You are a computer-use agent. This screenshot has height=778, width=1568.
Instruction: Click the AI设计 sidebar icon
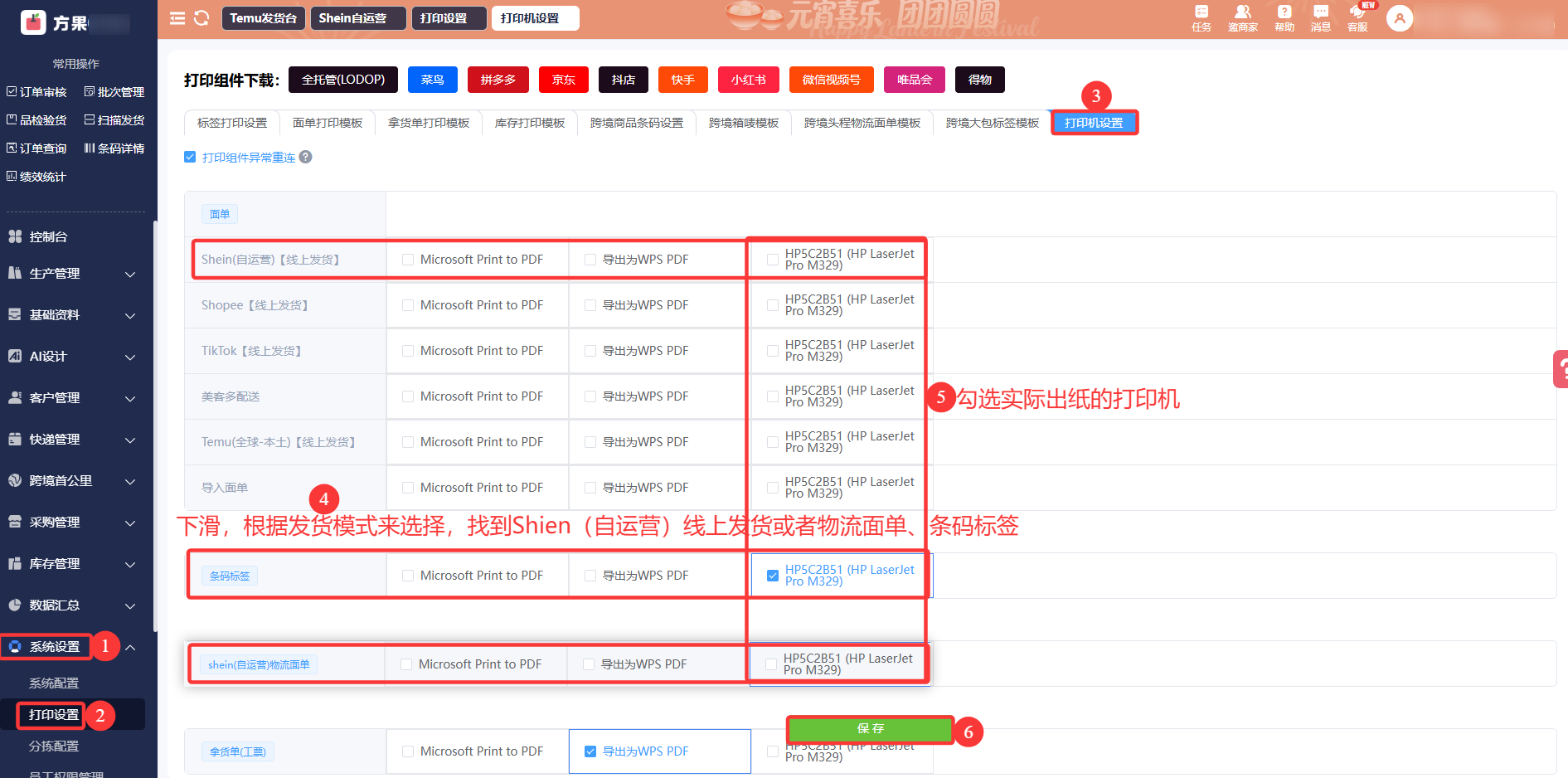[15, 356]
